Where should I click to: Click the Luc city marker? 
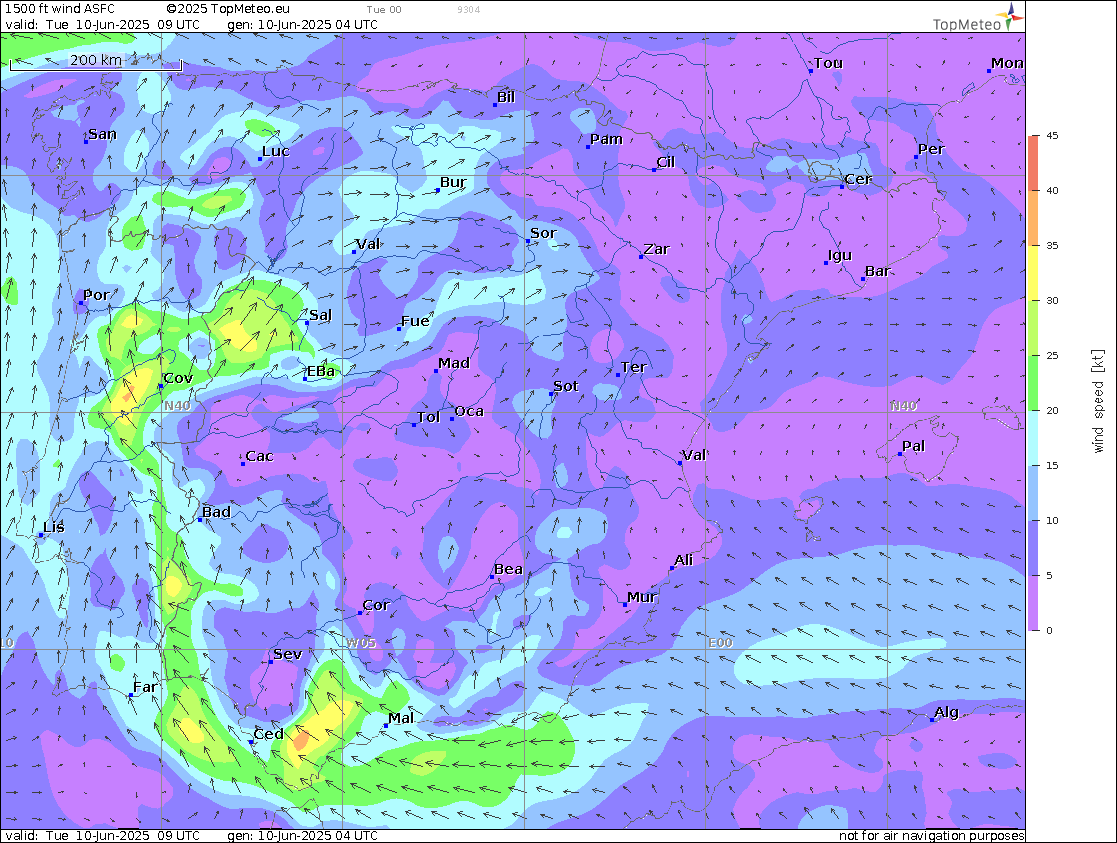click(x=260, y=159)
